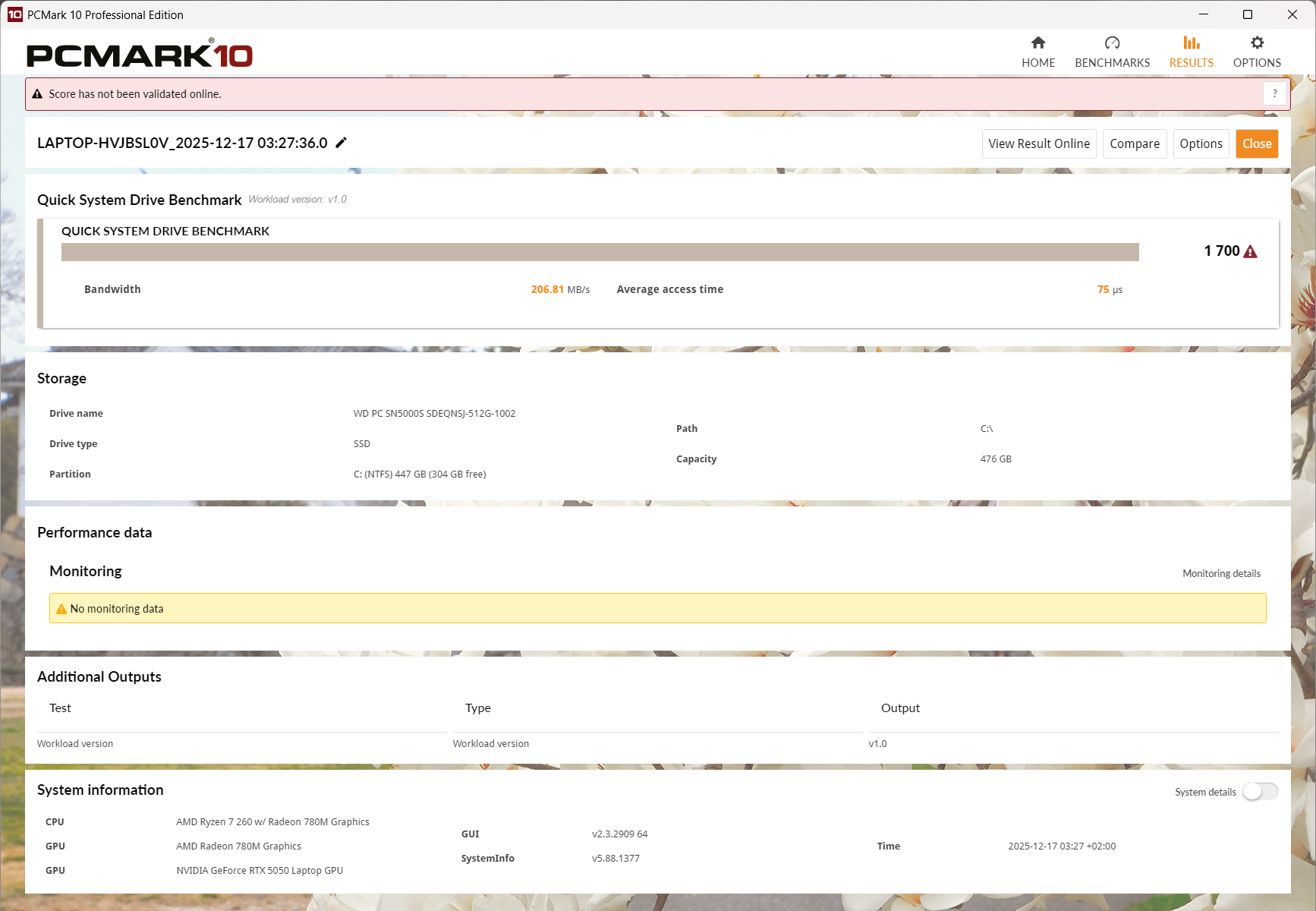
Task: Maximize the PCMark 10 window
Action: (x=1247, y=14)
